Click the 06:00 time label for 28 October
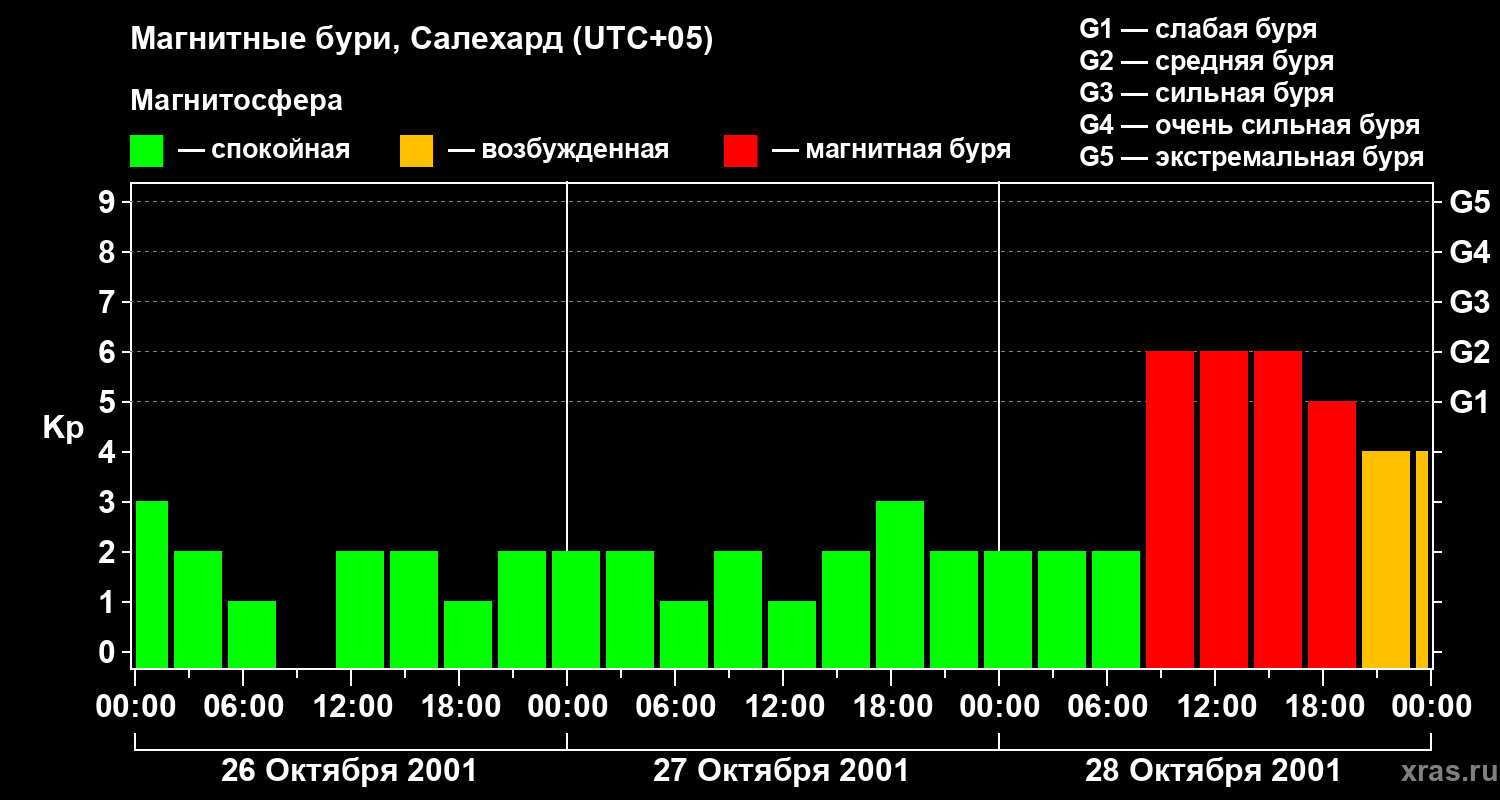1500x800 pixels. click(1107, 706)
